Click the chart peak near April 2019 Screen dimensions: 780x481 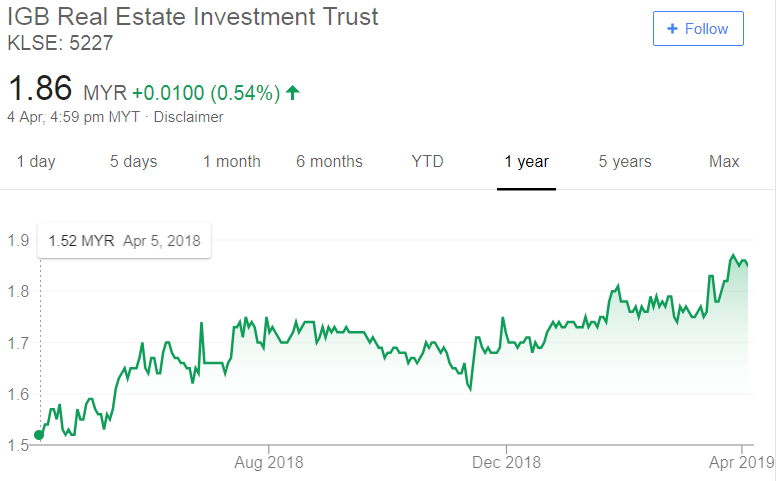732,256
